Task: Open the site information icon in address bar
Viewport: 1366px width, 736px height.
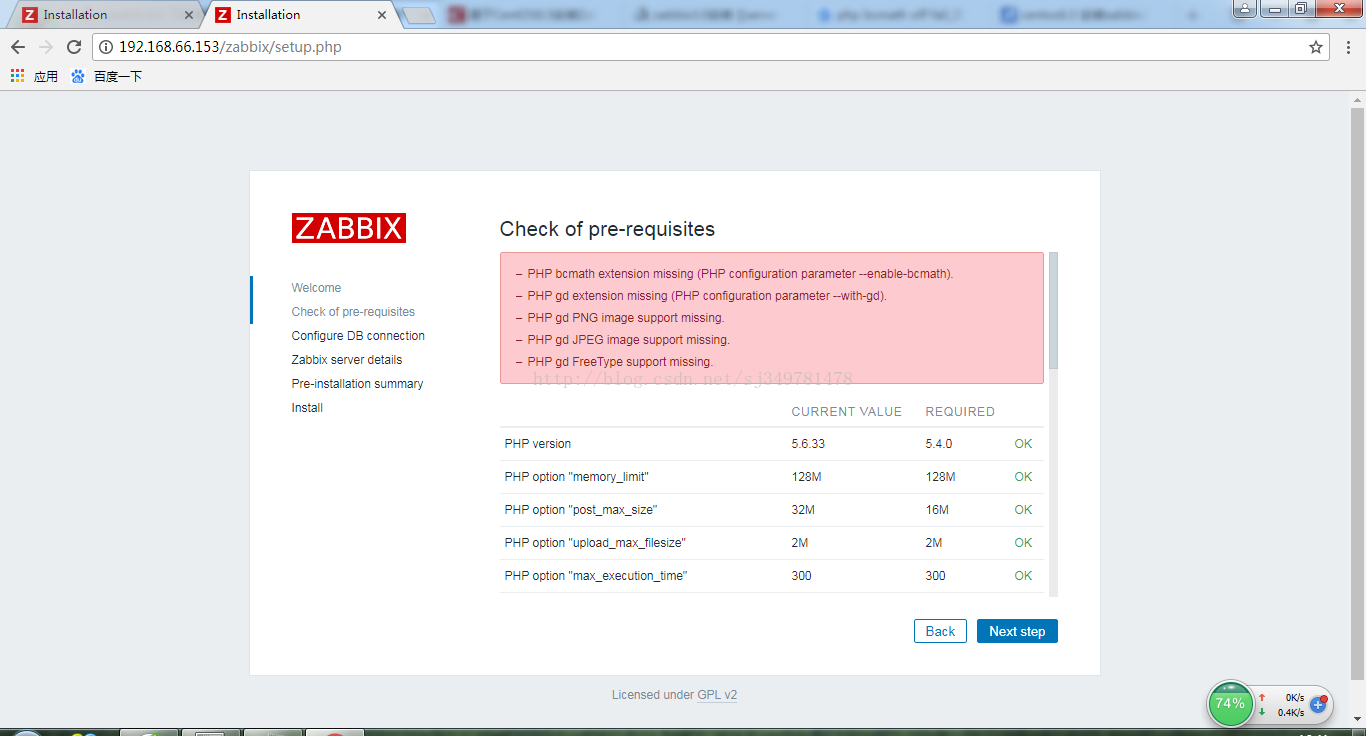Action: coord(106,47)
